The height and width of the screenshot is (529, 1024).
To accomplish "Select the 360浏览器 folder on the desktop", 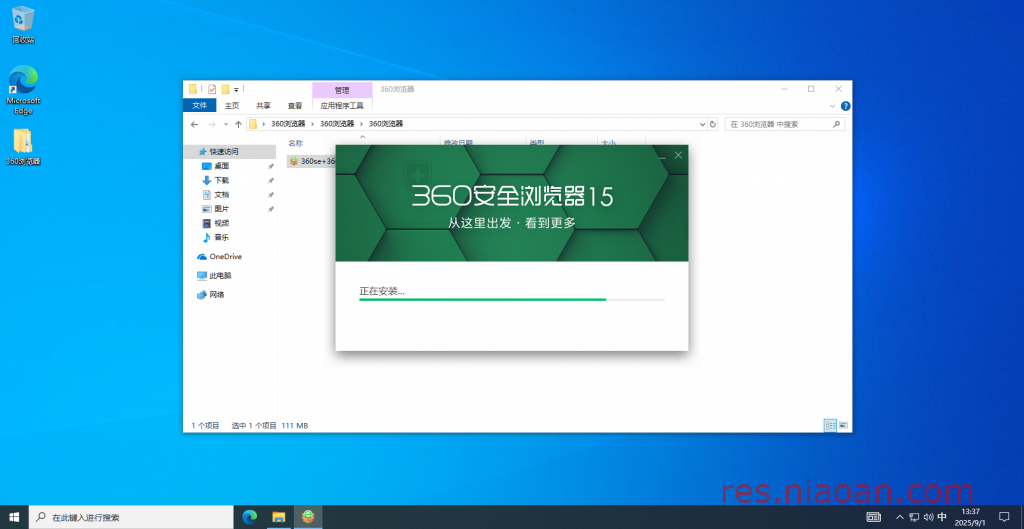I will tap(24, 146).
